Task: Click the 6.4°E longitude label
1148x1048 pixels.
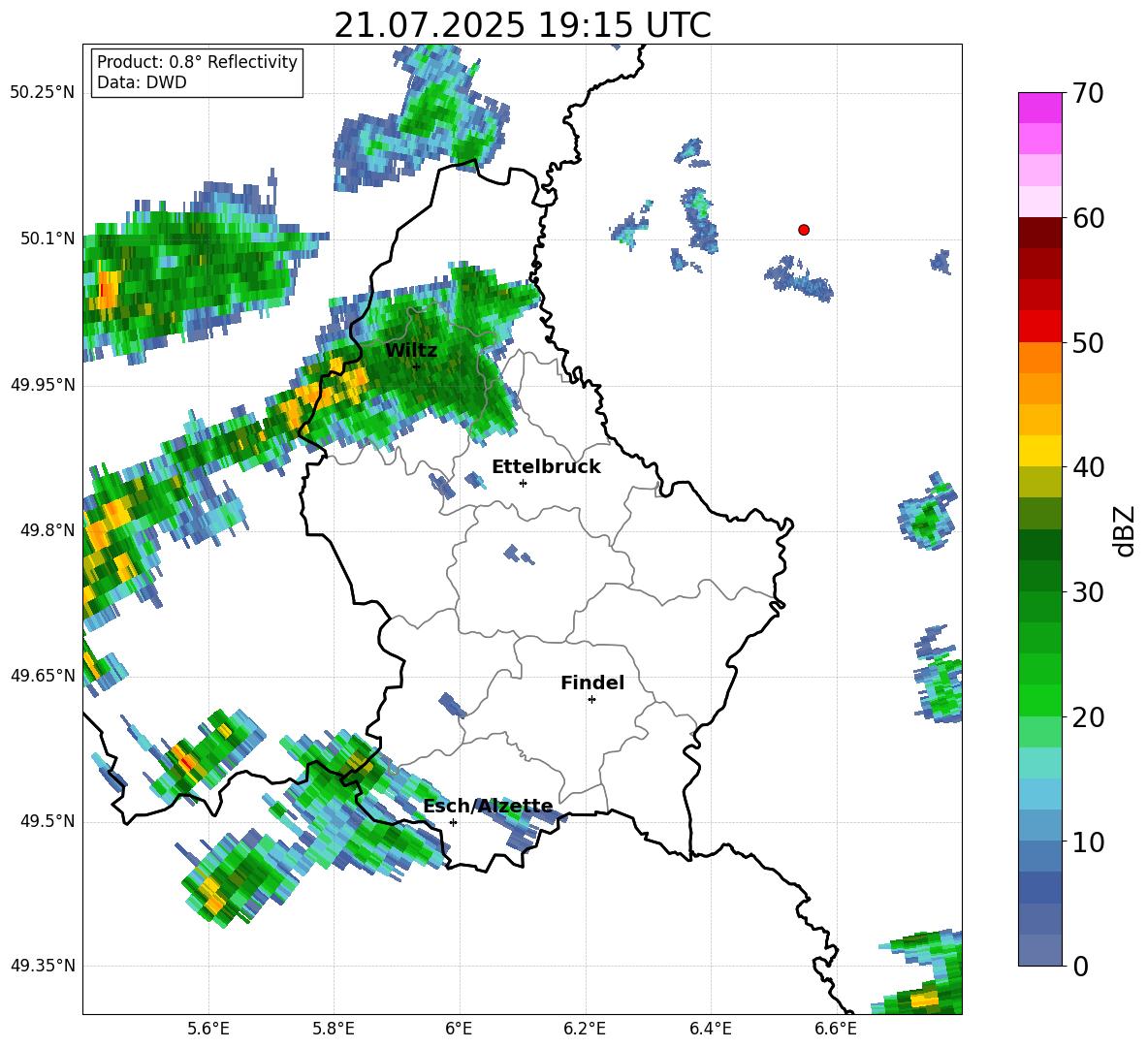Action: 711,1031
